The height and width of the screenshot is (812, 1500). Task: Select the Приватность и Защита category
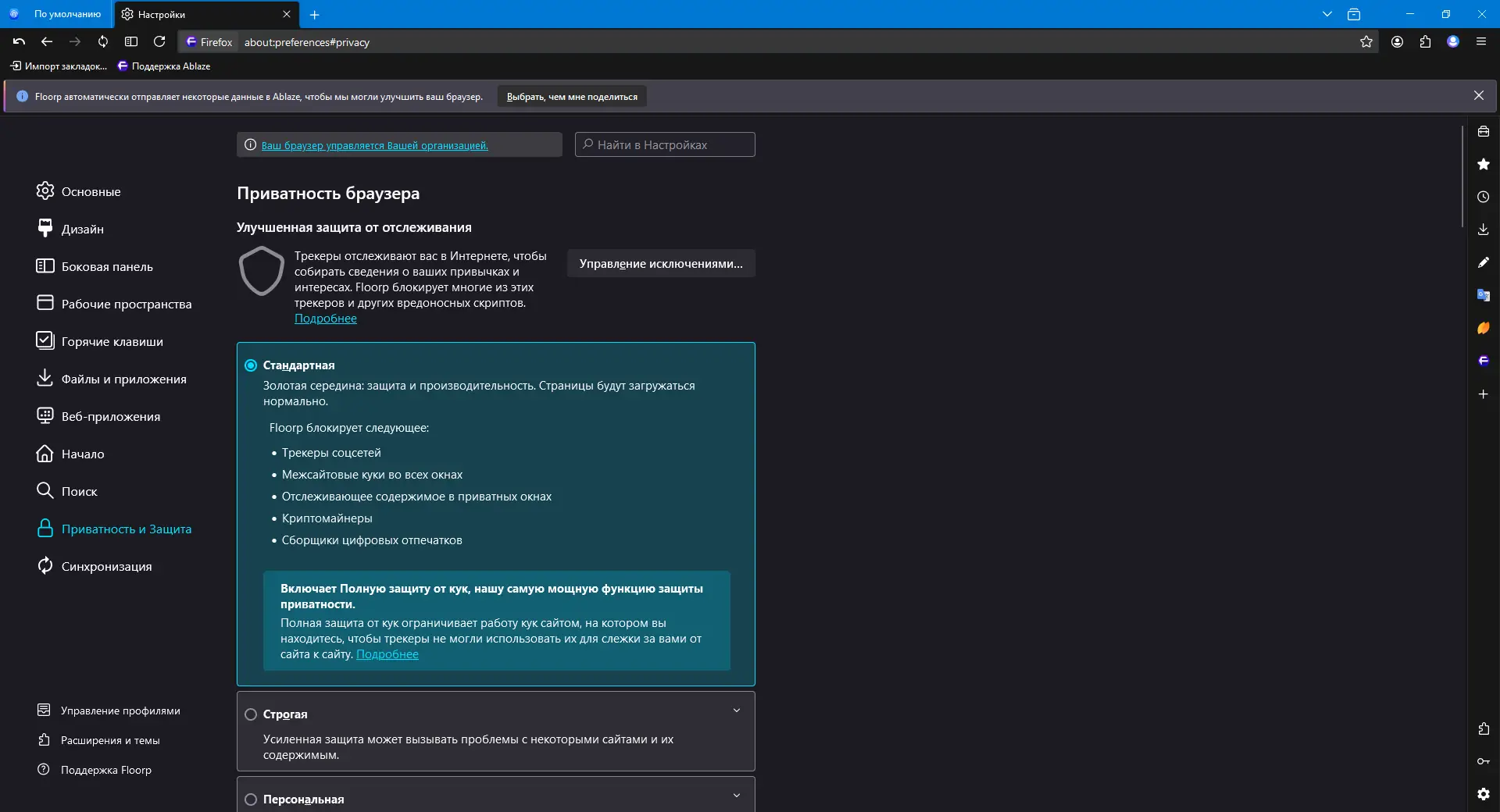114,529
